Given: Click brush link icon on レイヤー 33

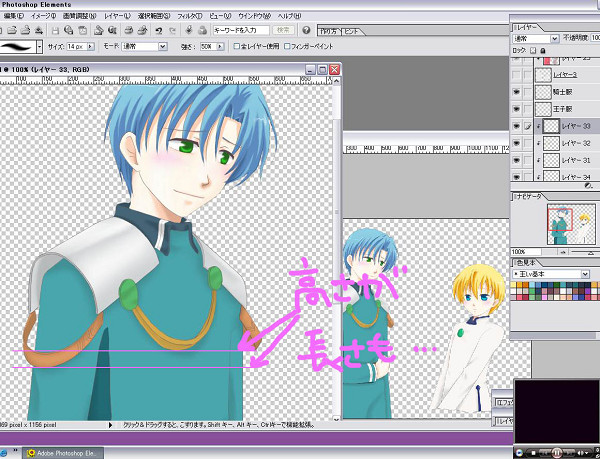Looking at the screenshot, I should pos(528,126).
